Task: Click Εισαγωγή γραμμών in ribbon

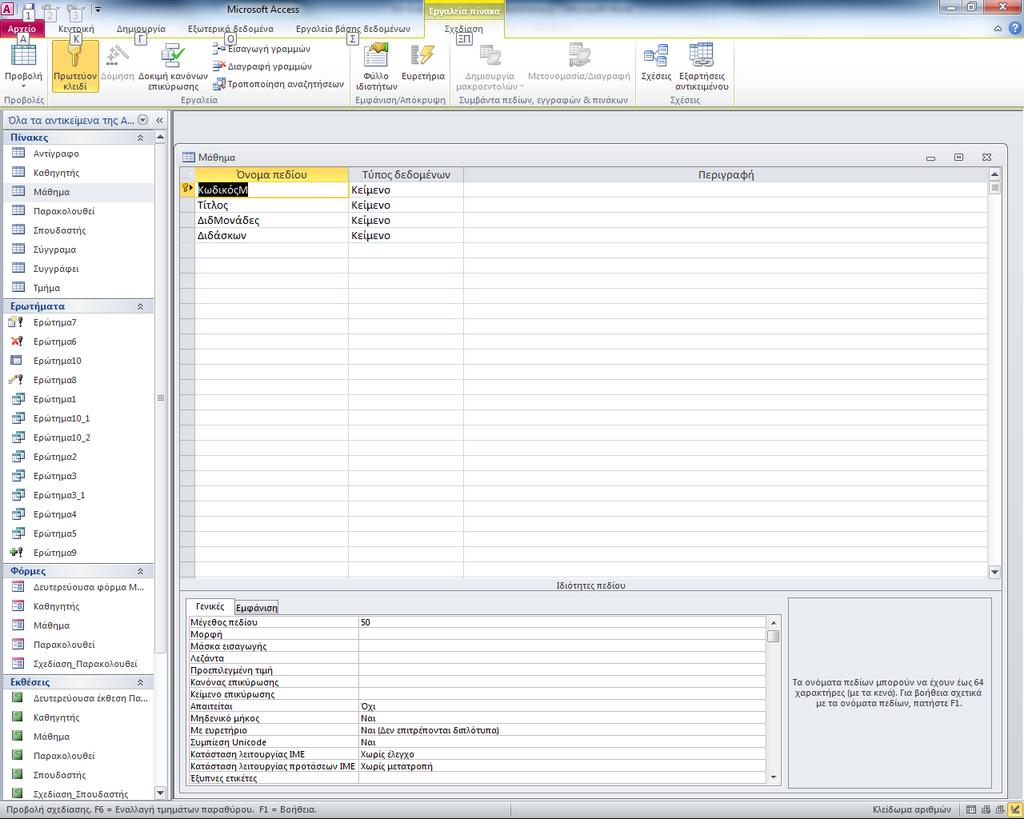Action: tap(262, 49)
